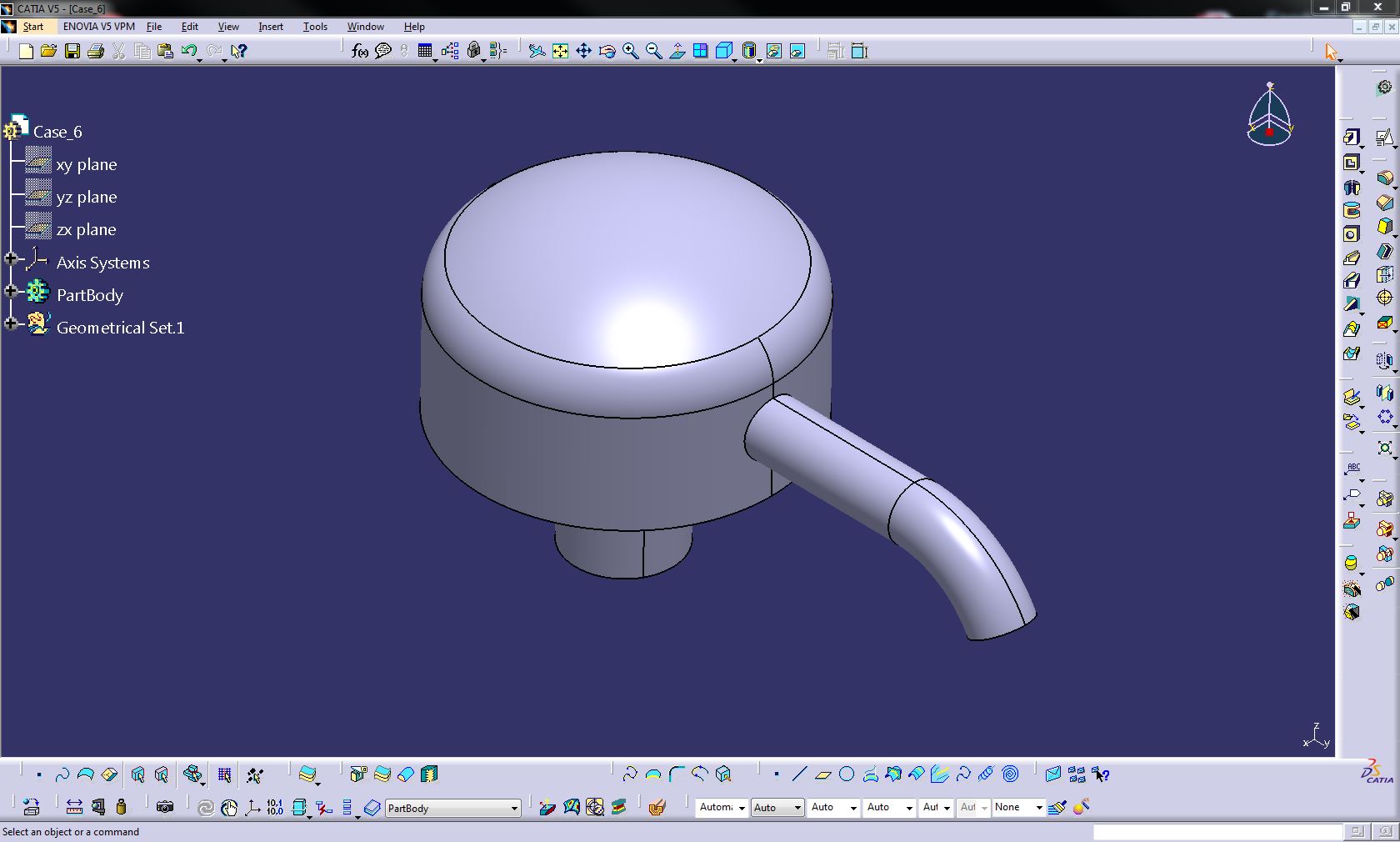Open the What's This help pointer
This screenshot has width=1400, height=842.
tap(238, 51)
